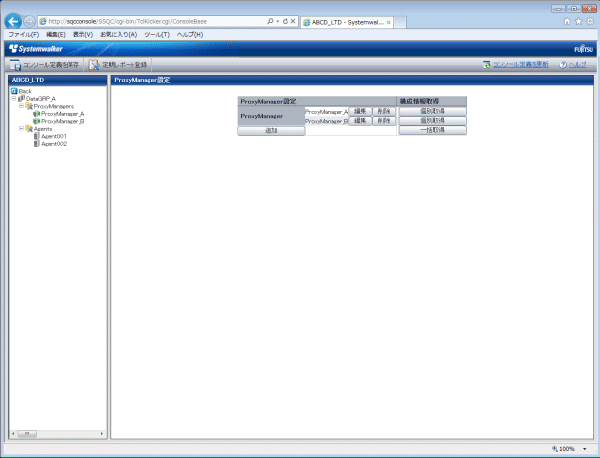
Task: Open the ツール(T) menu
Action: coord(157,34)
